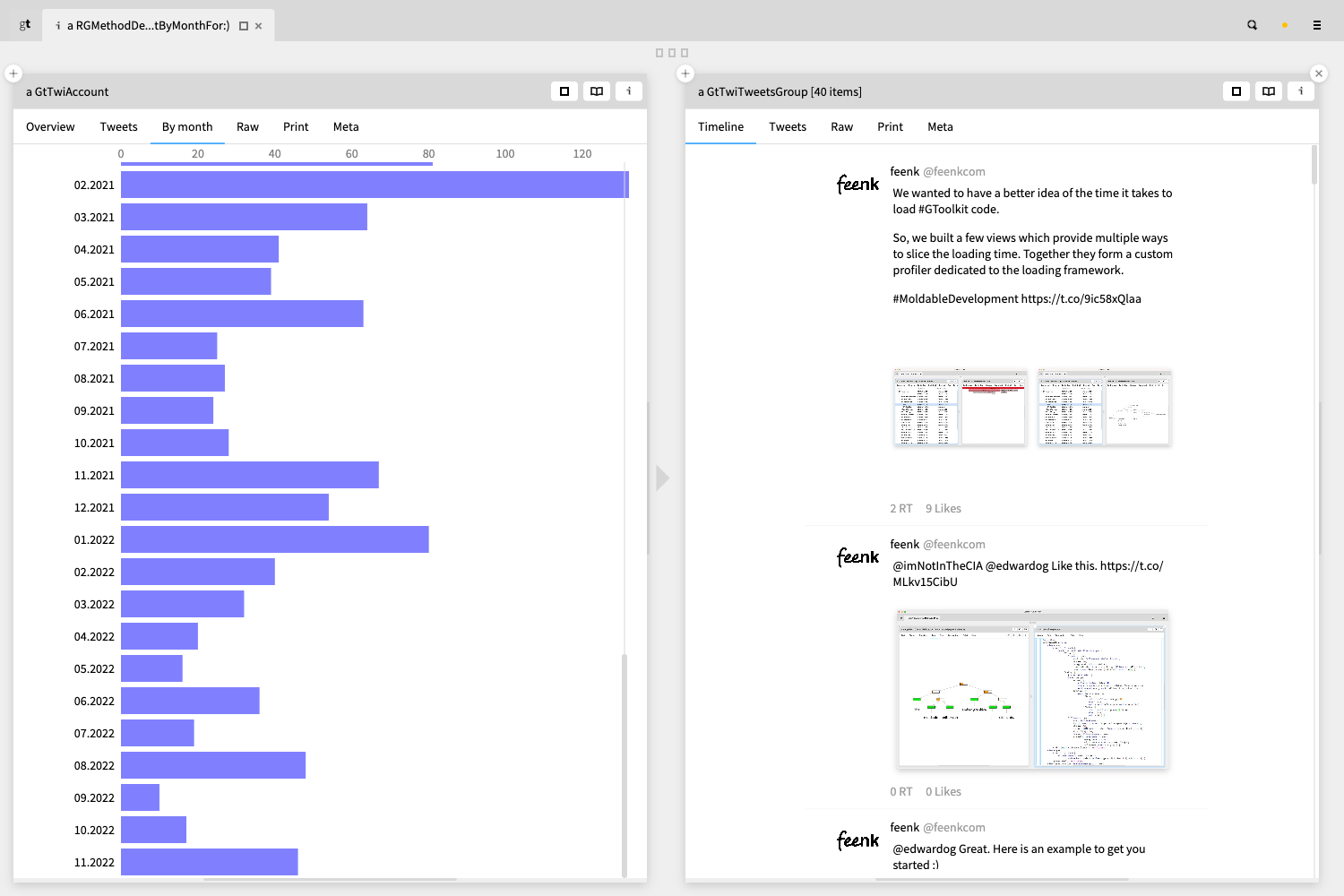Open the first image thumbnail in top tweet
The height and width of the screenshot is (896, 1344).
tap(960, 408)
